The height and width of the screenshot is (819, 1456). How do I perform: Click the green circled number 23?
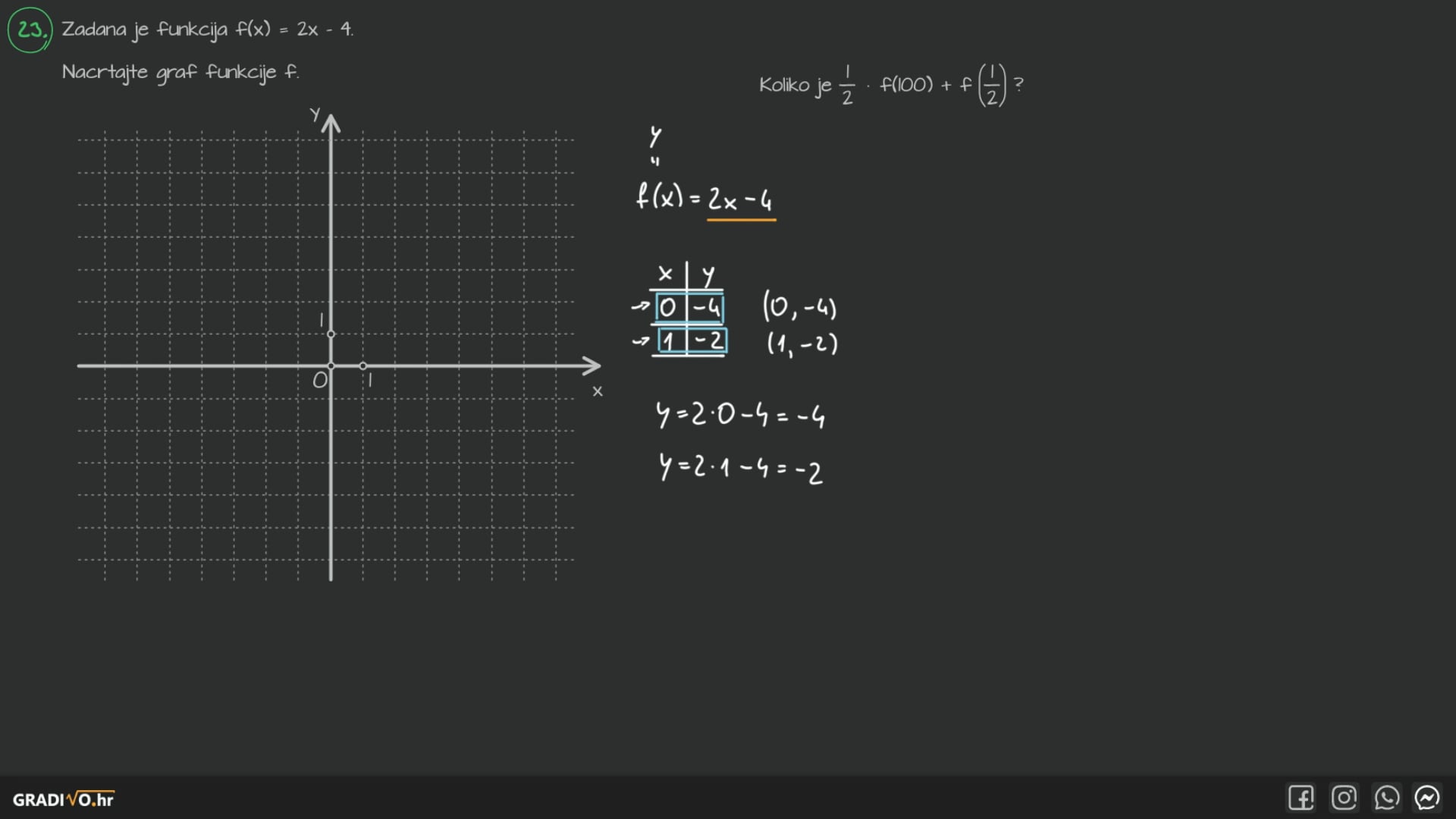coord(30,30)
